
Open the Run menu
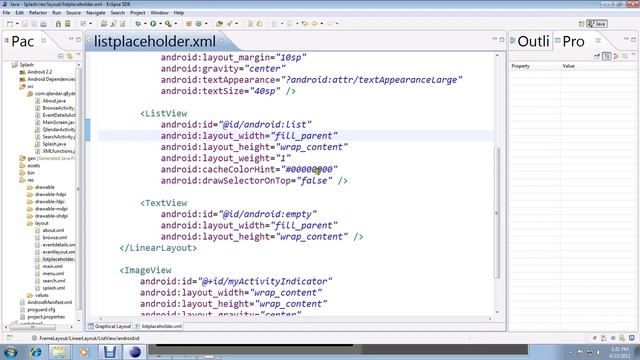[56, 13]
